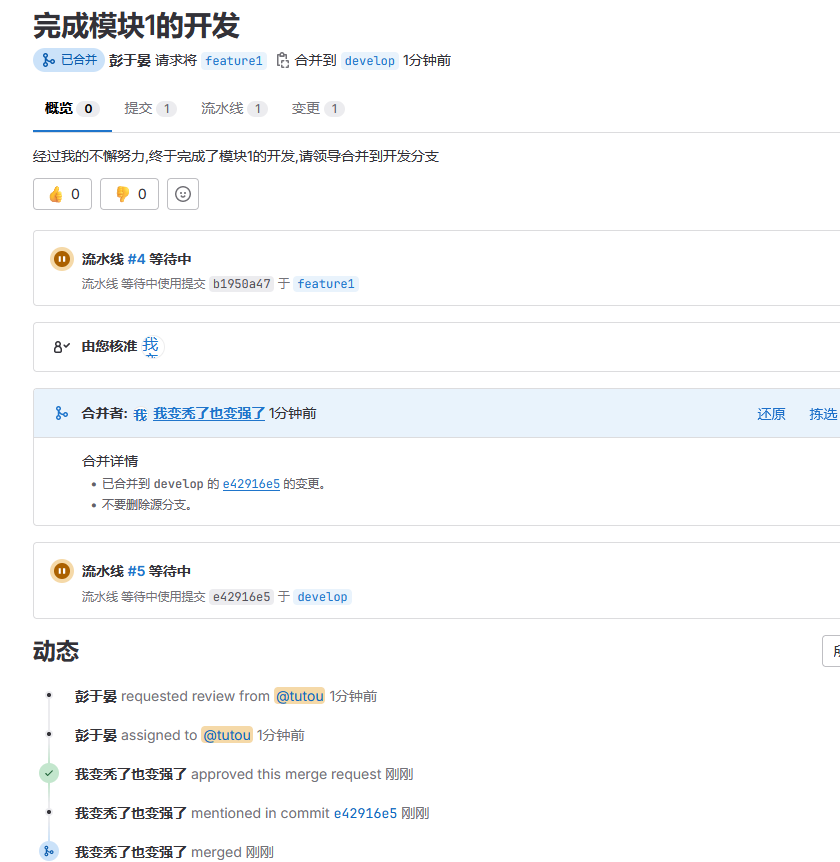The width and height of the screenshot is (840, 862).
Task: Click the 拣选 cherry-pick button
Action: tap(823, 414)
